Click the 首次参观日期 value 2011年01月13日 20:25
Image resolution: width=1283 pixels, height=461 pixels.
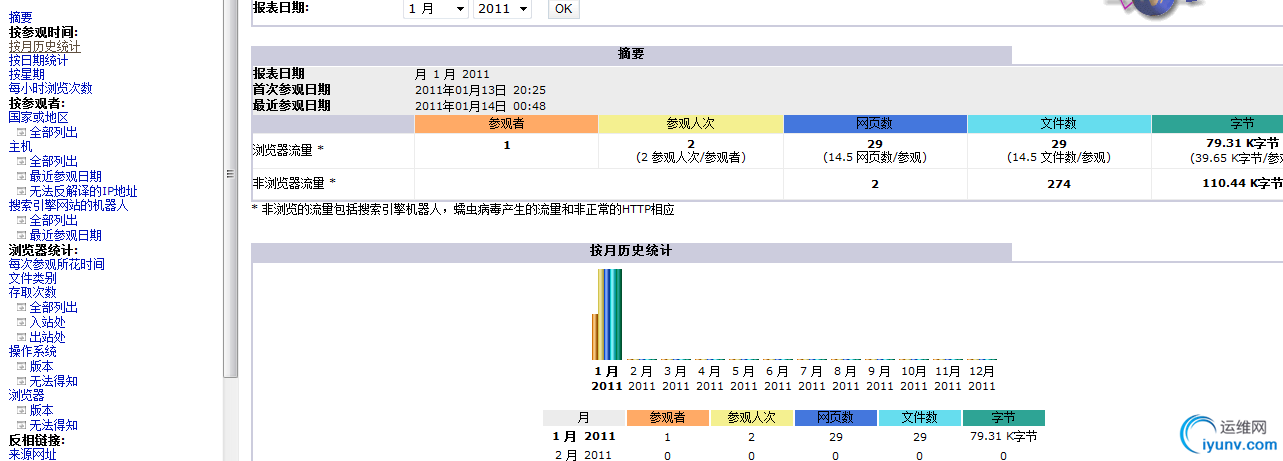(480, 90)
